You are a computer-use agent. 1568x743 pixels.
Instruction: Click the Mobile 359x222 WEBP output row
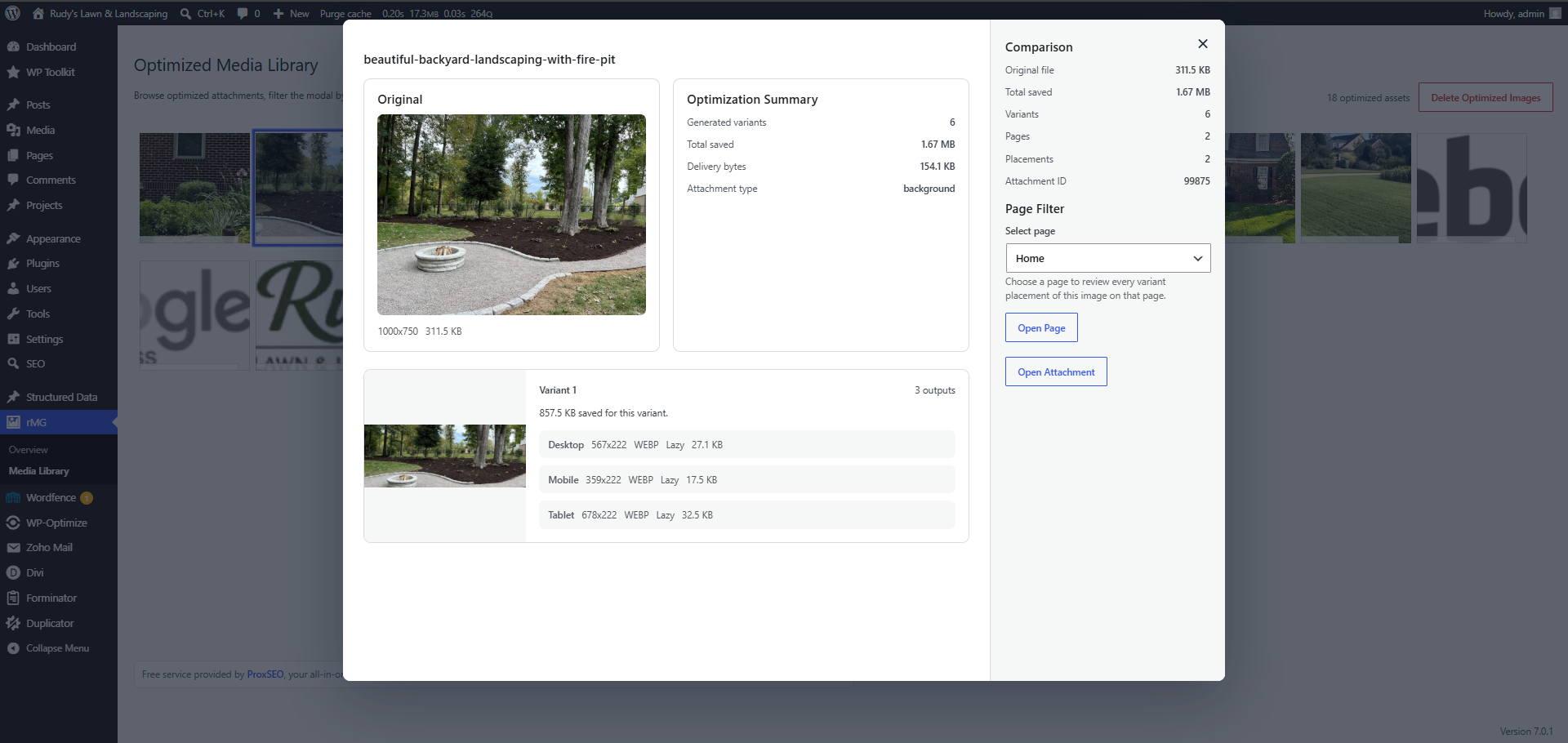click(746, 480)
